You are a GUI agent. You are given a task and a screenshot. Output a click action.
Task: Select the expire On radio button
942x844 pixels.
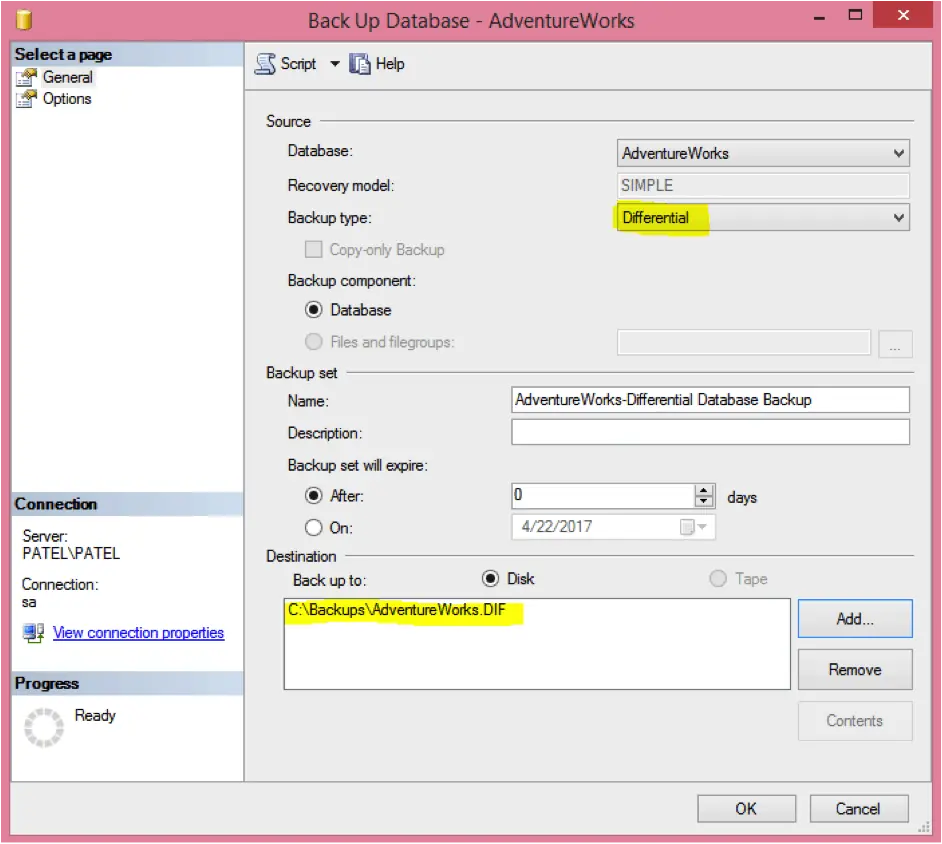point(314,527)
